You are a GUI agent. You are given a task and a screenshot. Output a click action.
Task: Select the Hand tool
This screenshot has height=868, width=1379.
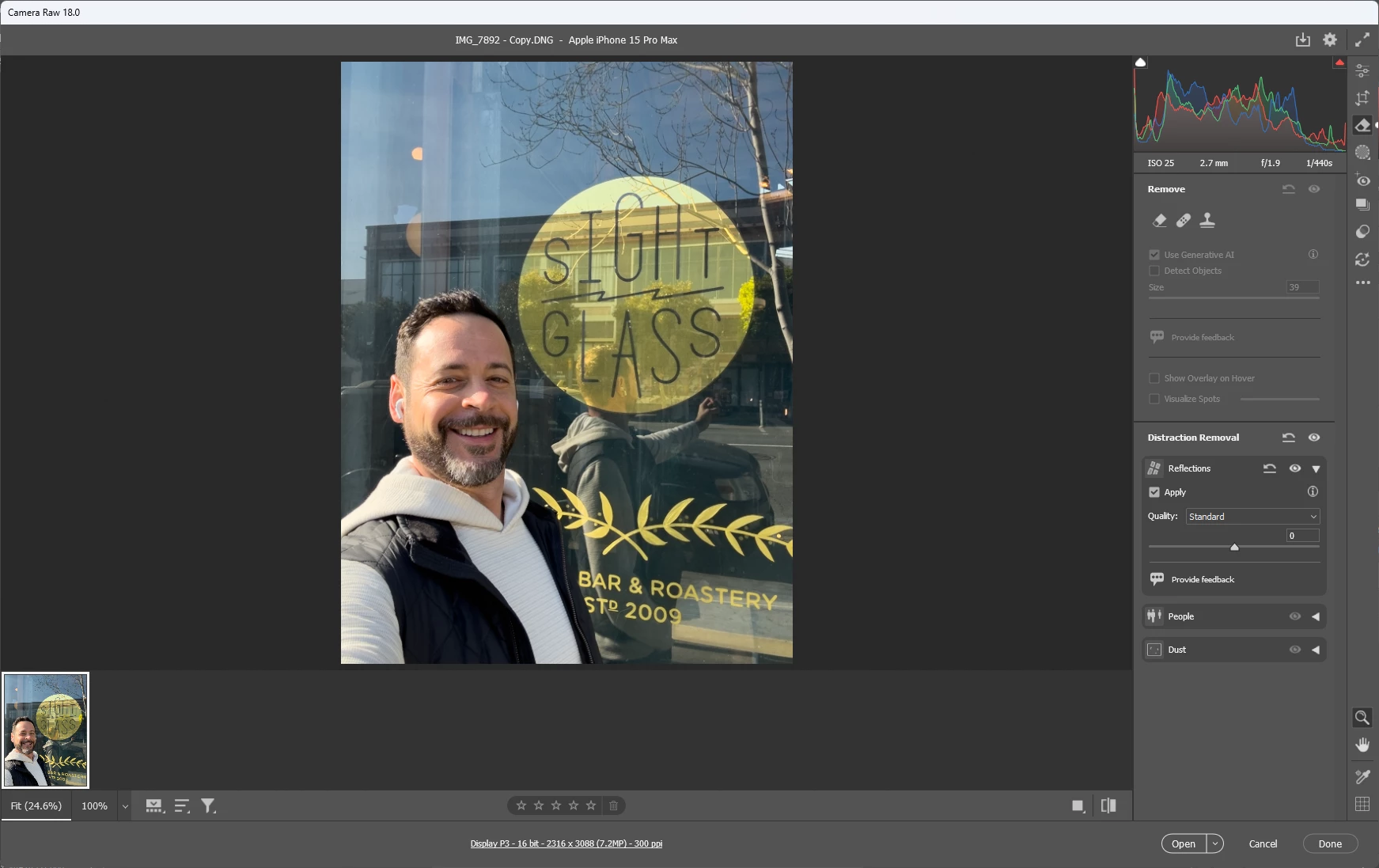(1362, 745)
